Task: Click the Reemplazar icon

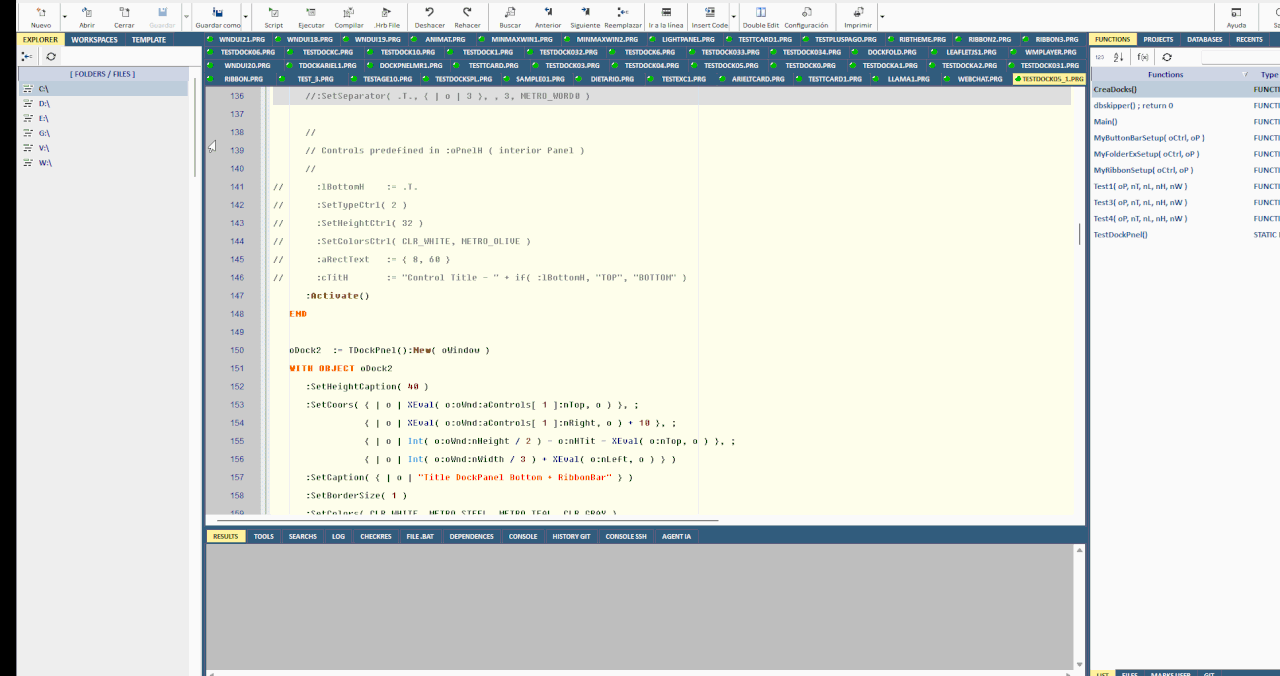Action: point(623,13)
